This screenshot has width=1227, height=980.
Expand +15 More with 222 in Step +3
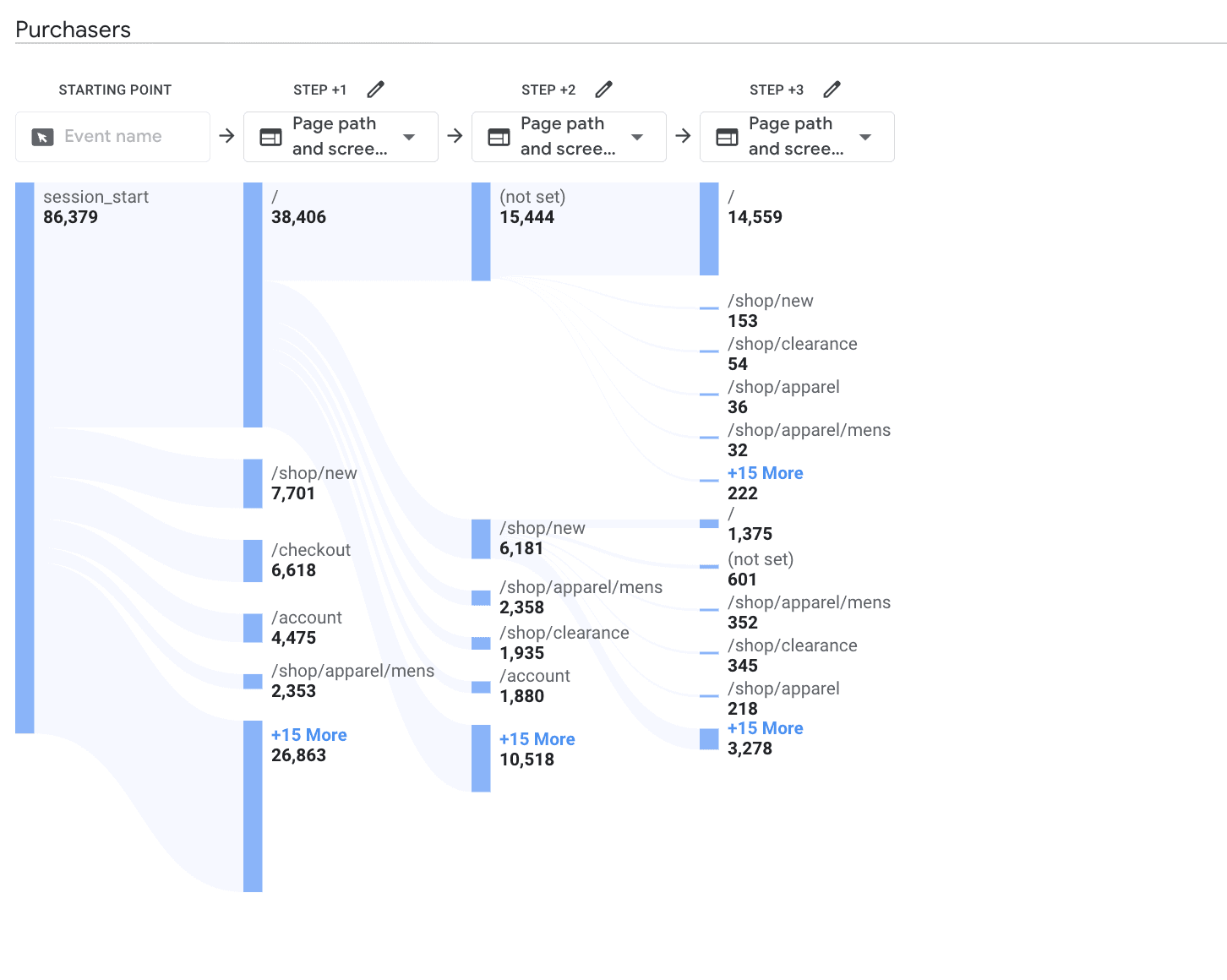pyautogui.click(x=765, y=473)
